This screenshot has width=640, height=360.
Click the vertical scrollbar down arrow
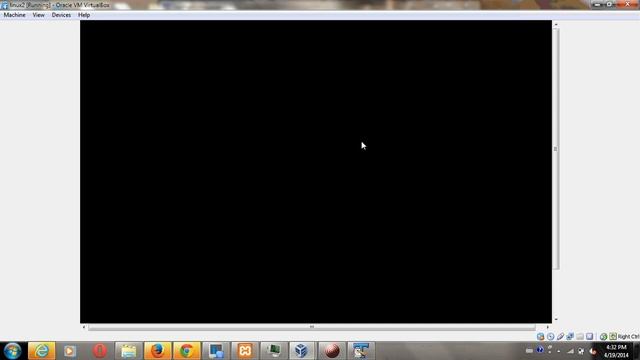(x=556, y=319)
